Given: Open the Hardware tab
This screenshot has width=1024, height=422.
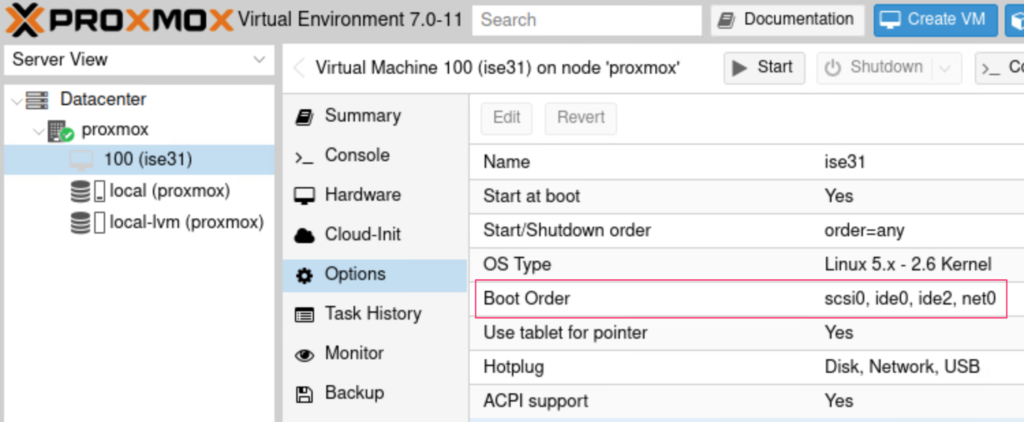Looking at the screenshot, I should pyautogui.click(x=375, y=195).
